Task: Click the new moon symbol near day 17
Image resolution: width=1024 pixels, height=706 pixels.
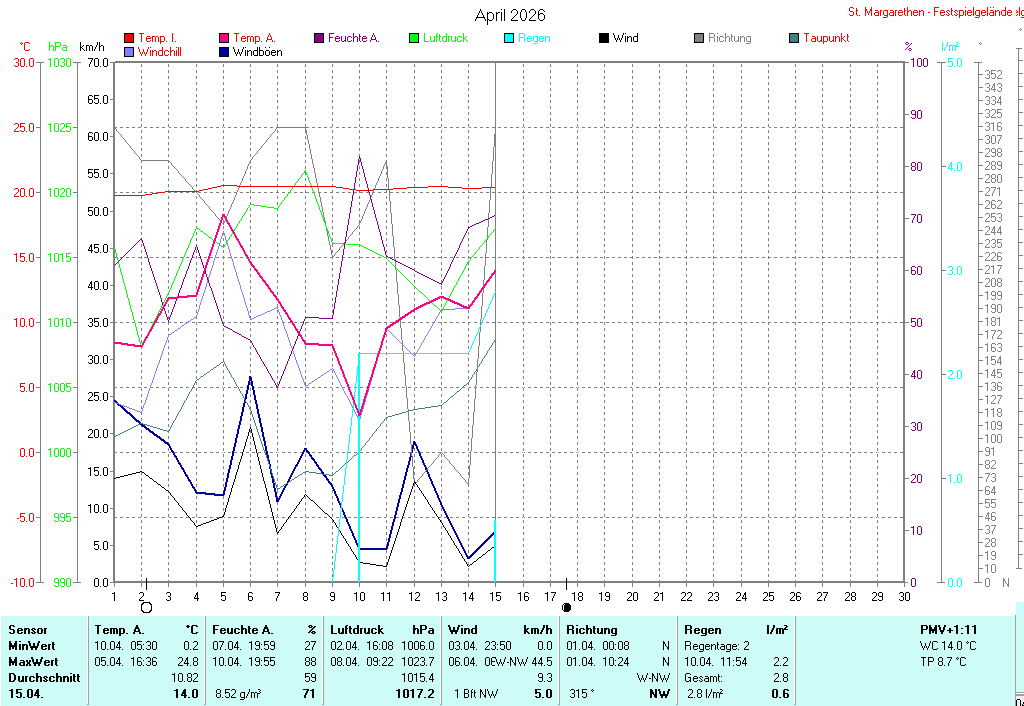Action: pos(567,607)
